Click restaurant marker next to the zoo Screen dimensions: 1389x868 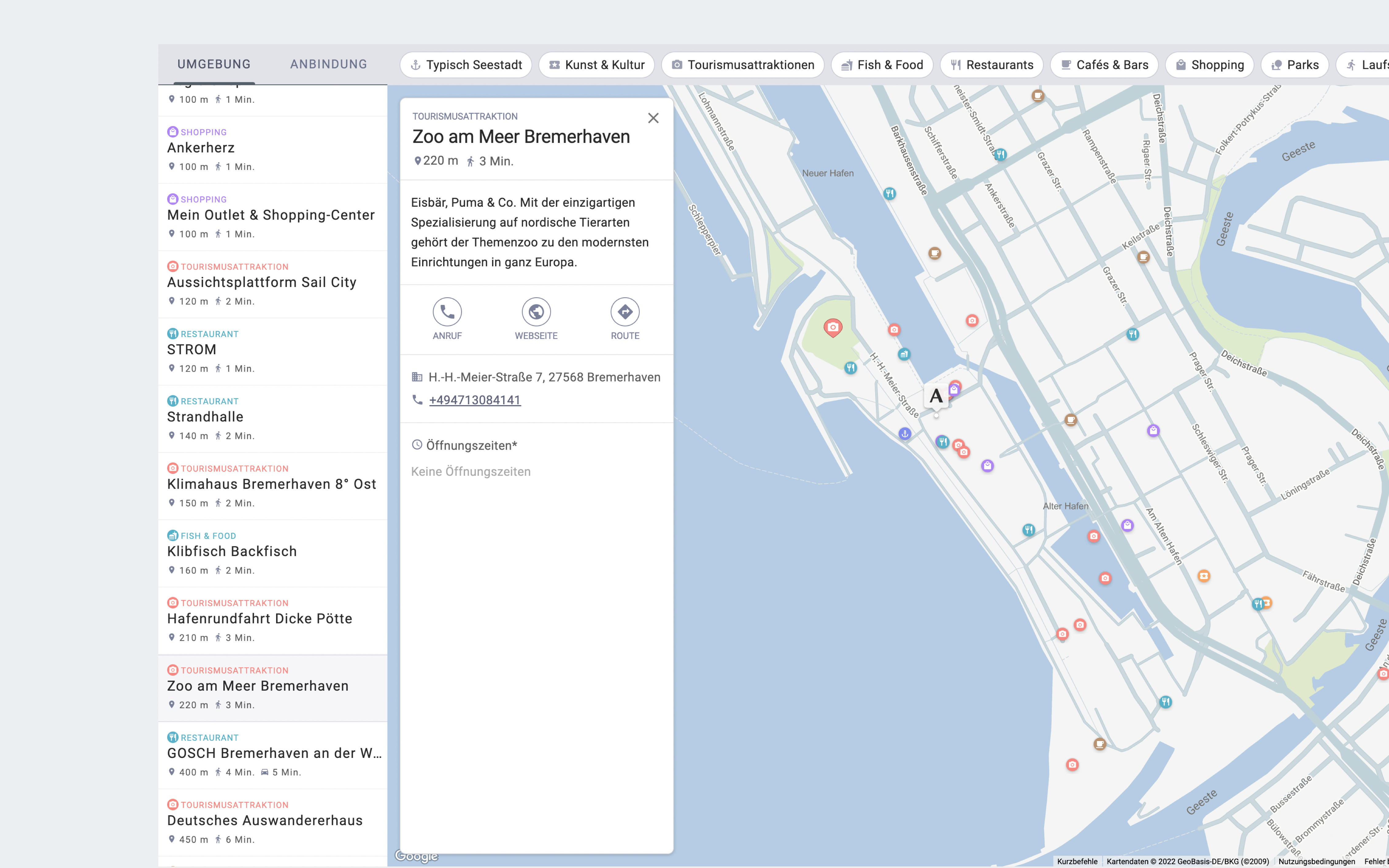(x=851, y=367)
